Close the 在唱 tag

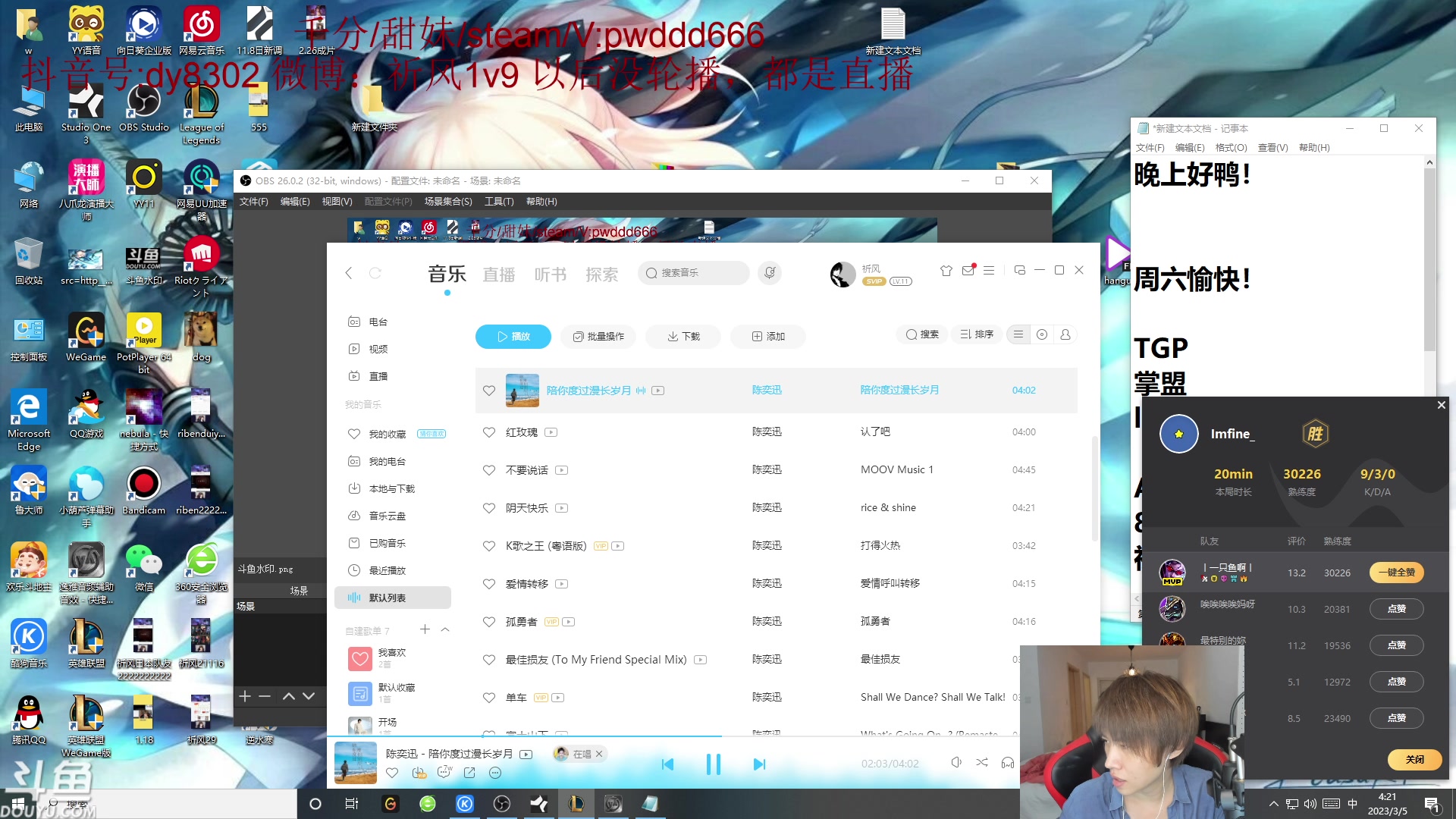click(x=599, y=754)
